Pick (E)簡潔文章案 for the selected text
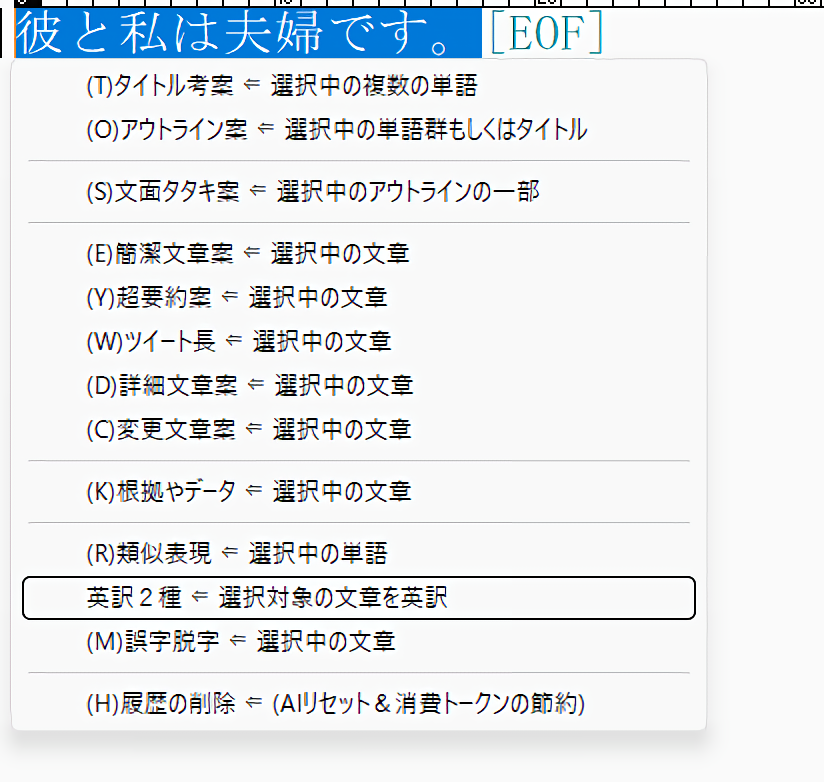Viewport: 824px width, 782px height. point(248,254)
